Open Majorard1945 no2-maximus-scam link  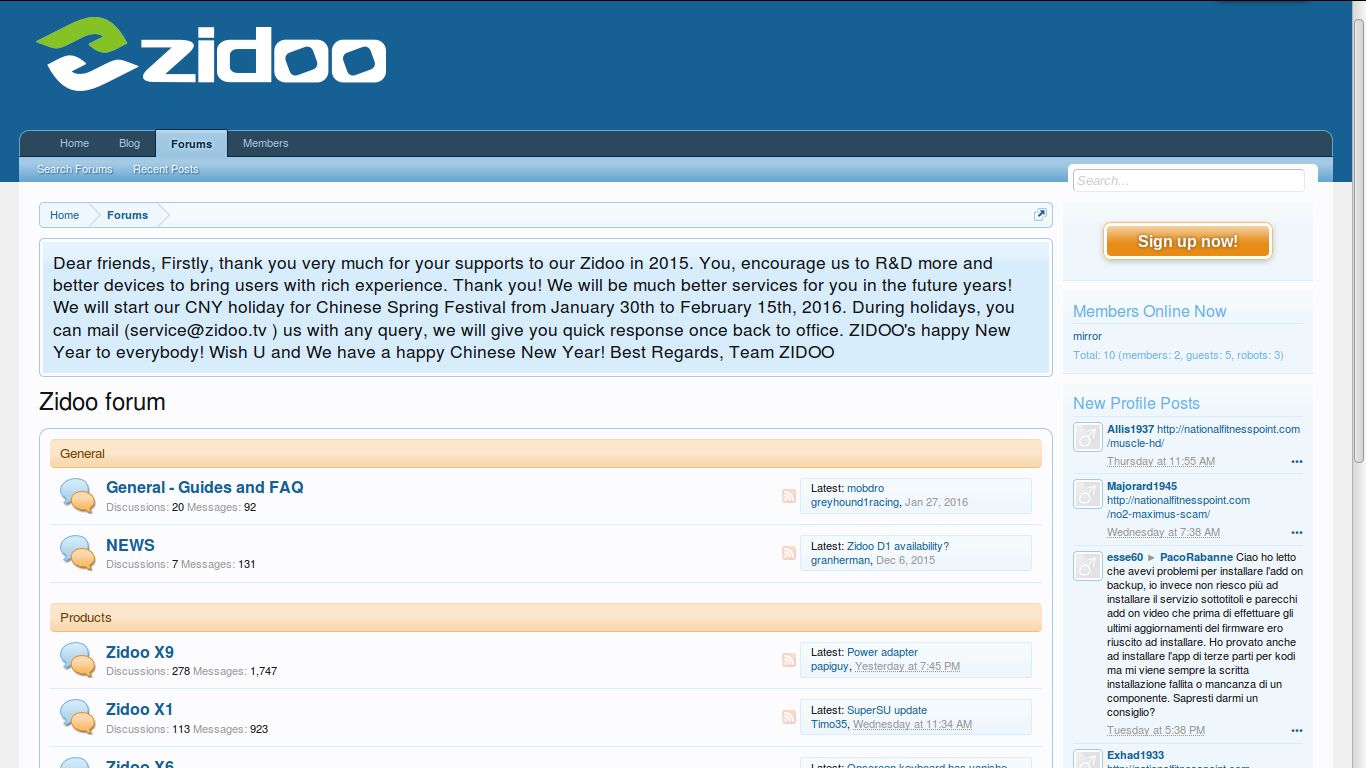pyautogui.click(x=1178, y=507)
